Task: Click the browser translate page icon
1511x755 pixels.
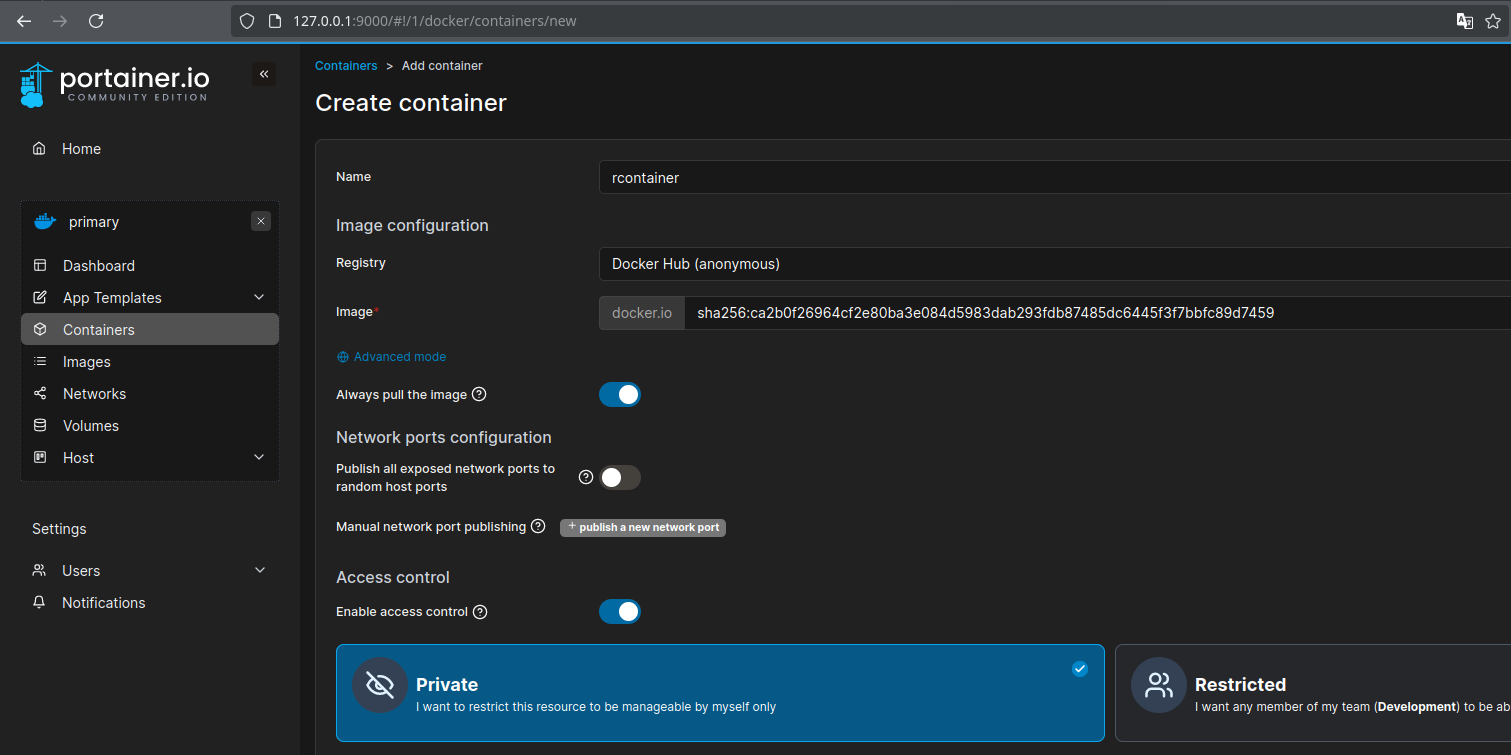Action: tap(1464, 20)
